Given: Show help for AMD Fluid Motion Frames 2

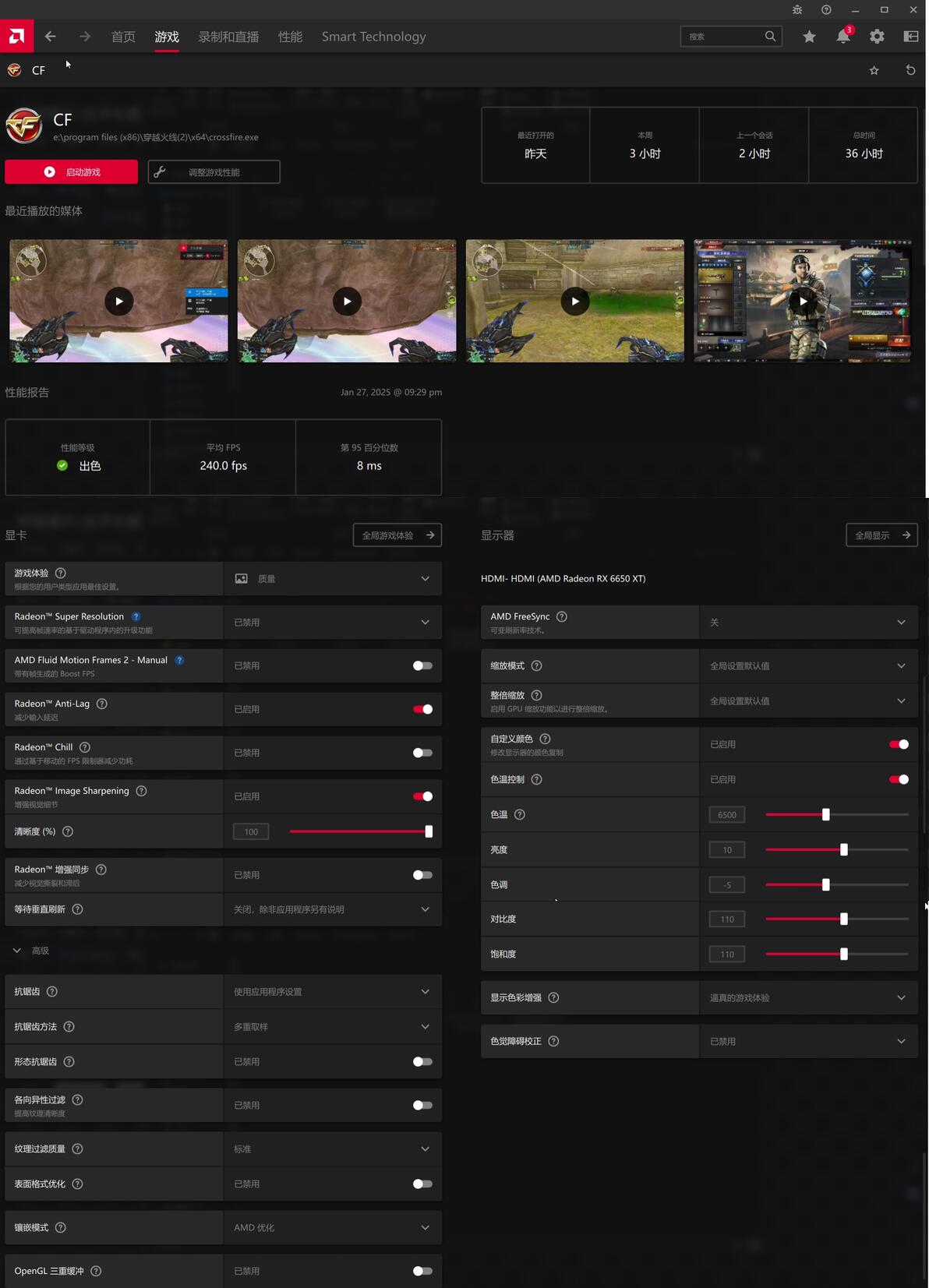Looking at the screenshot, I should click(179, 660).
